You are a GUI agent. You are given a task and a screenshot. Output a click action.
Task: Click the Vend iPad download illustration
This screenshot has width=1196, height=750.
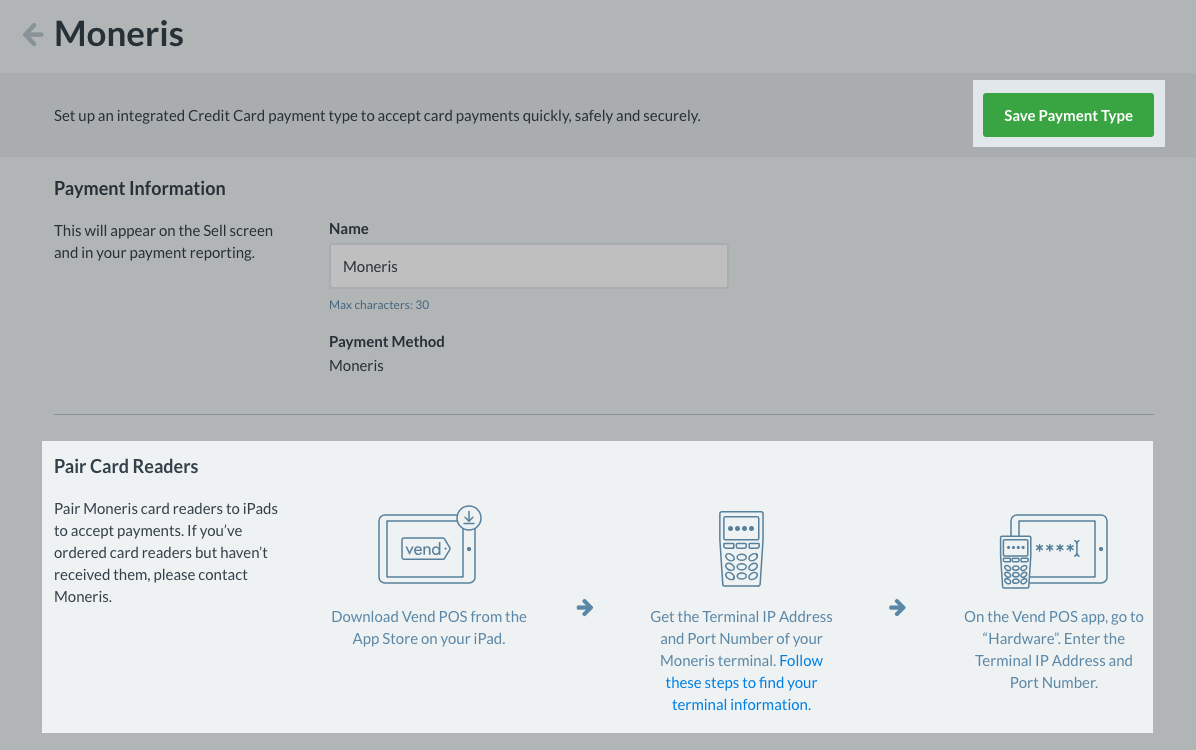pyautogui.click(x=429, y=545)
